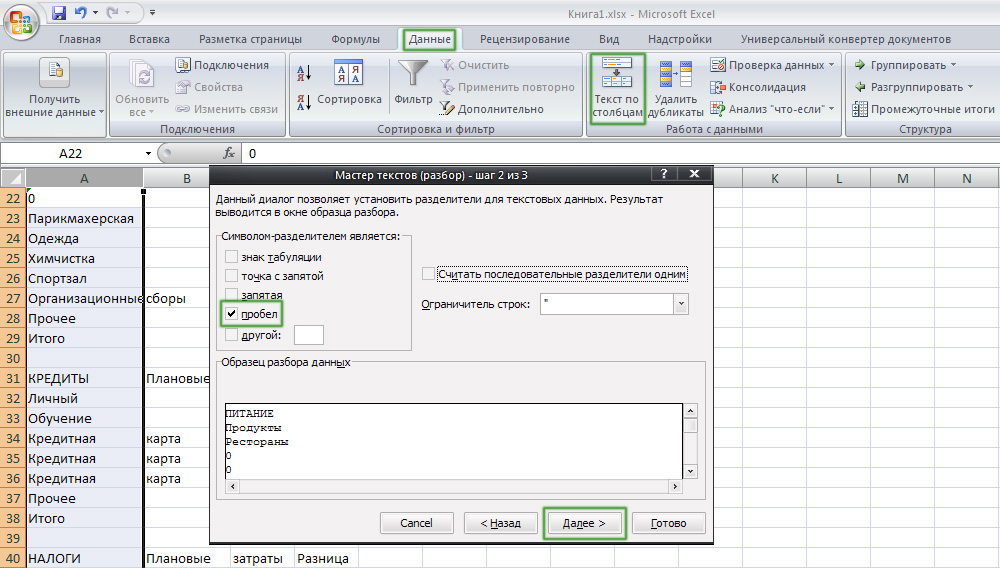Expand the 'Группировать' dropdown
Image resolution: width=1000 pixels, height=568 pixels.
click(x=954, y=66)
